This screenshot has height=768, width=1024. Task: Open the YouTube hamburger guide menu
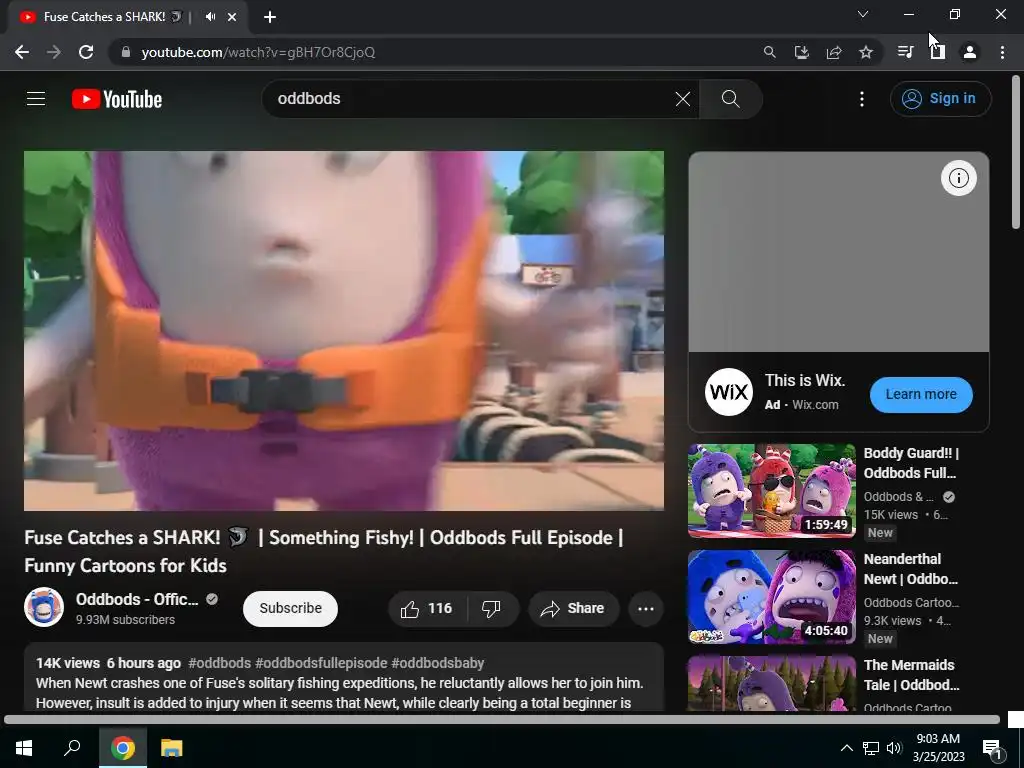[36, 99]
